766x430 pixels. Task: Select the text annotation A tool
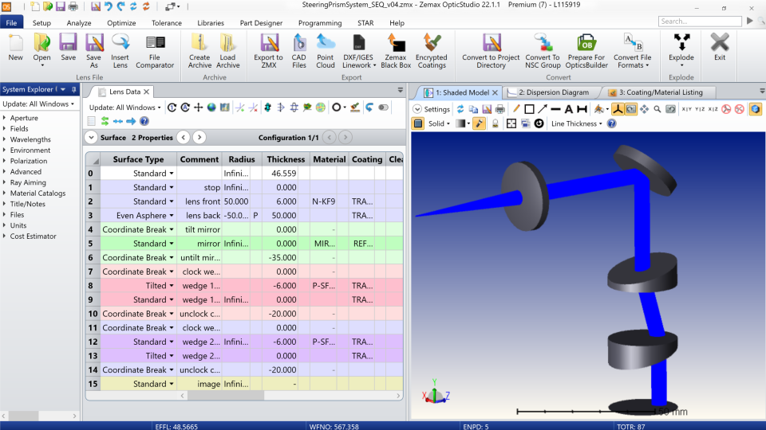coord(569,109)
